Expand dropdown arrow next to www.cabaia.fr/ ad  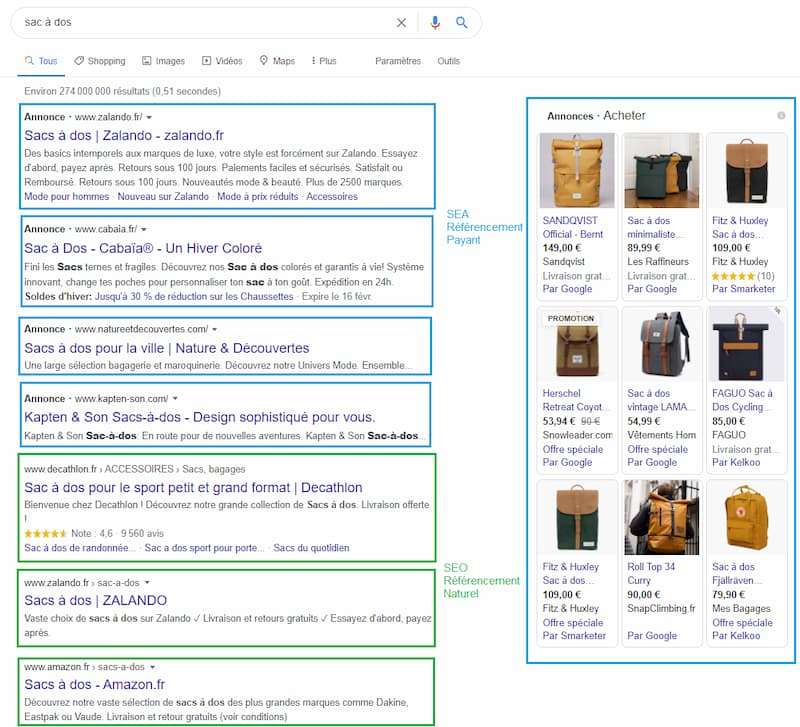point(143,230)
